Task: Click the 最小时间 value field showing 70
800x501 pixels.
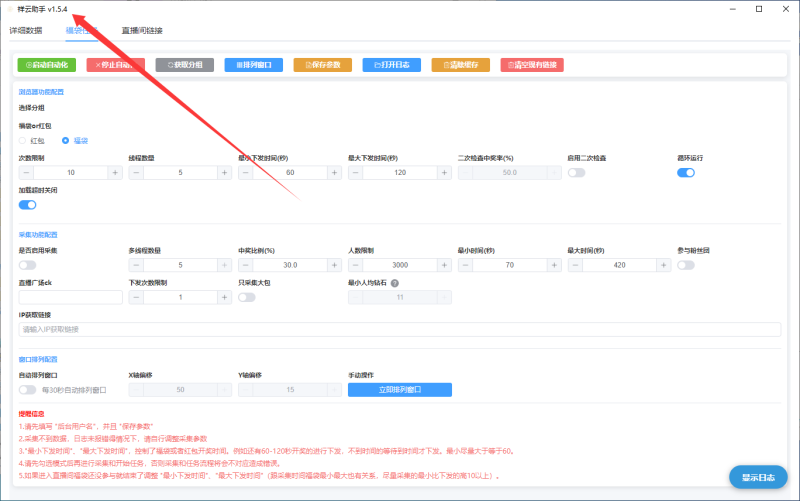Action: [510, 265]
